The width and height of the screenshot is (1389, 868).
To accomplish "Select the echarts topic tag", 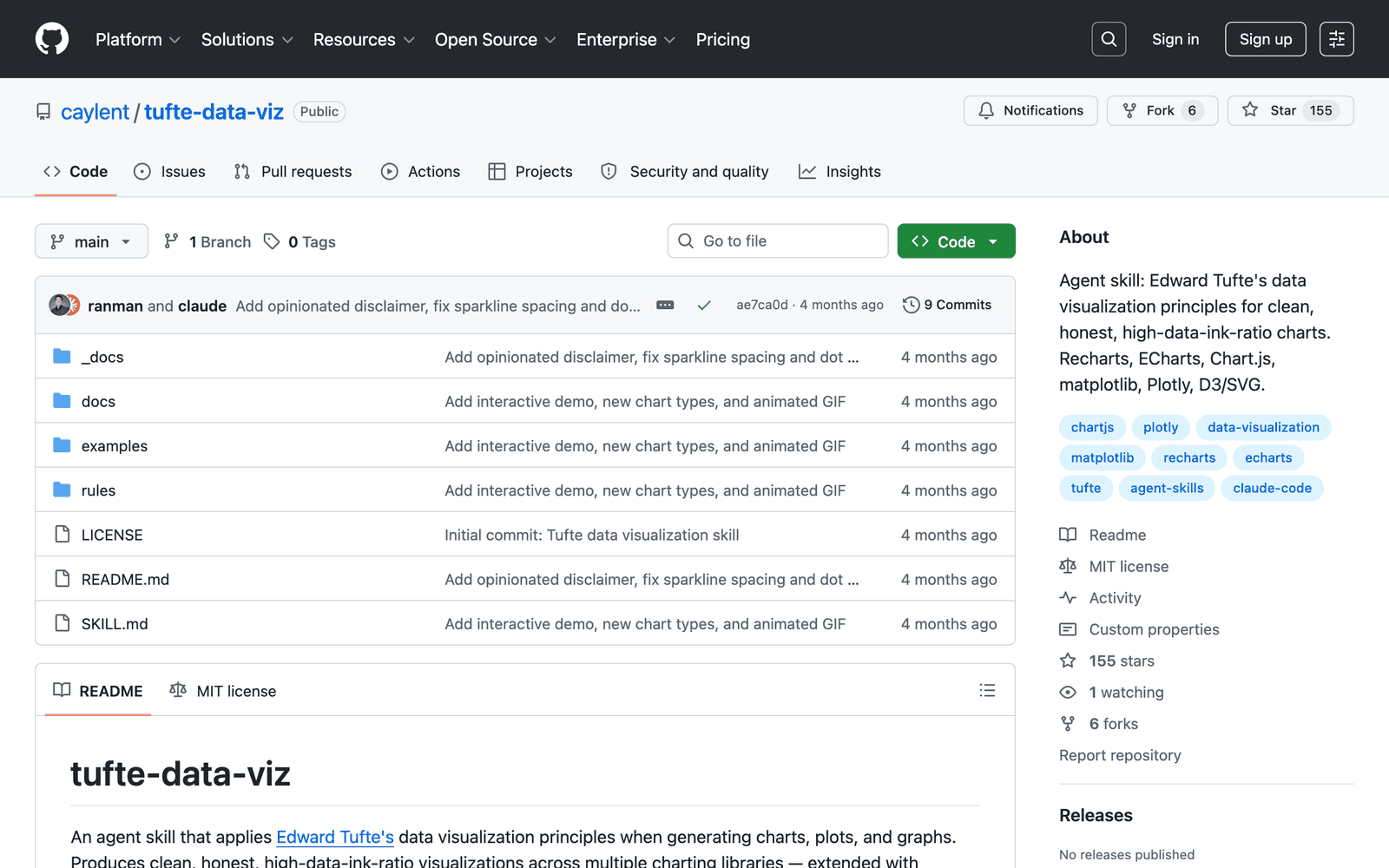I will (x=1268, y=457).
